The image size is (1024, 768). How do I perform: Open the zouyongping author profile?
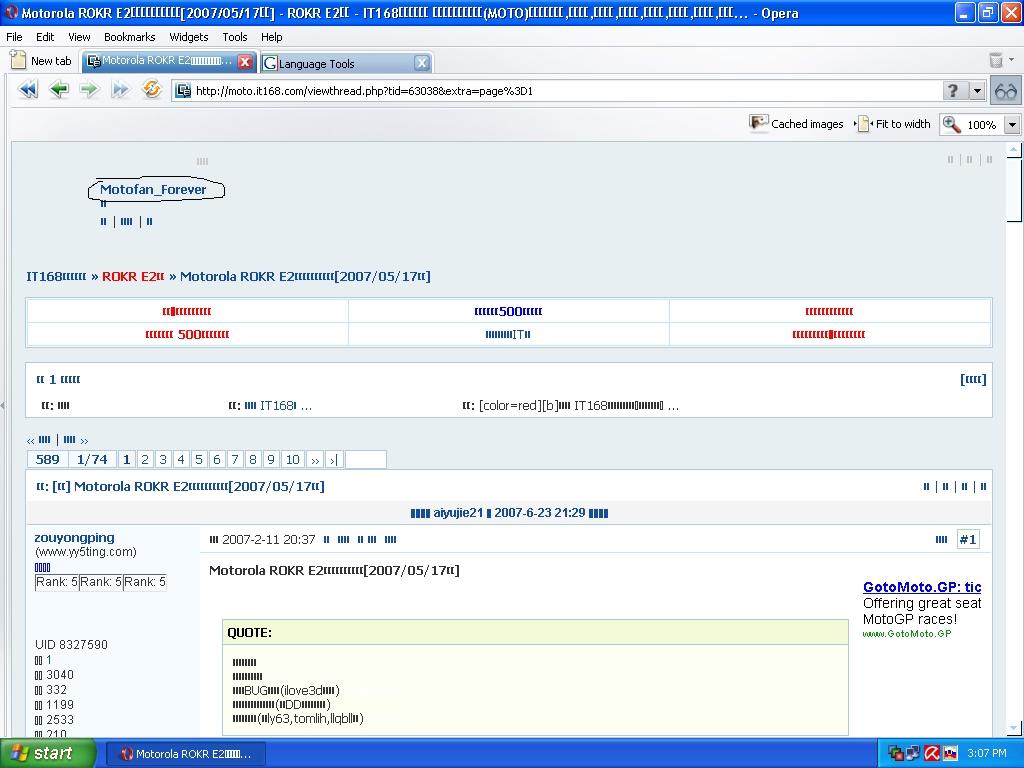coord(74,537)
